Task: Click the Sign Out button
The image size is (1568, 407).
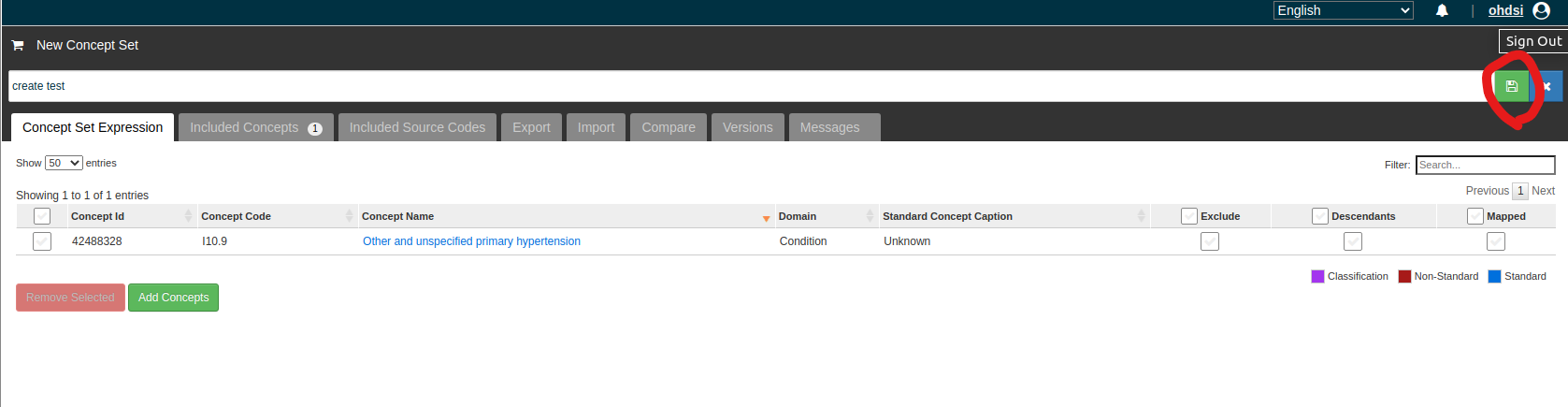Action: [x=1533, y=41]
